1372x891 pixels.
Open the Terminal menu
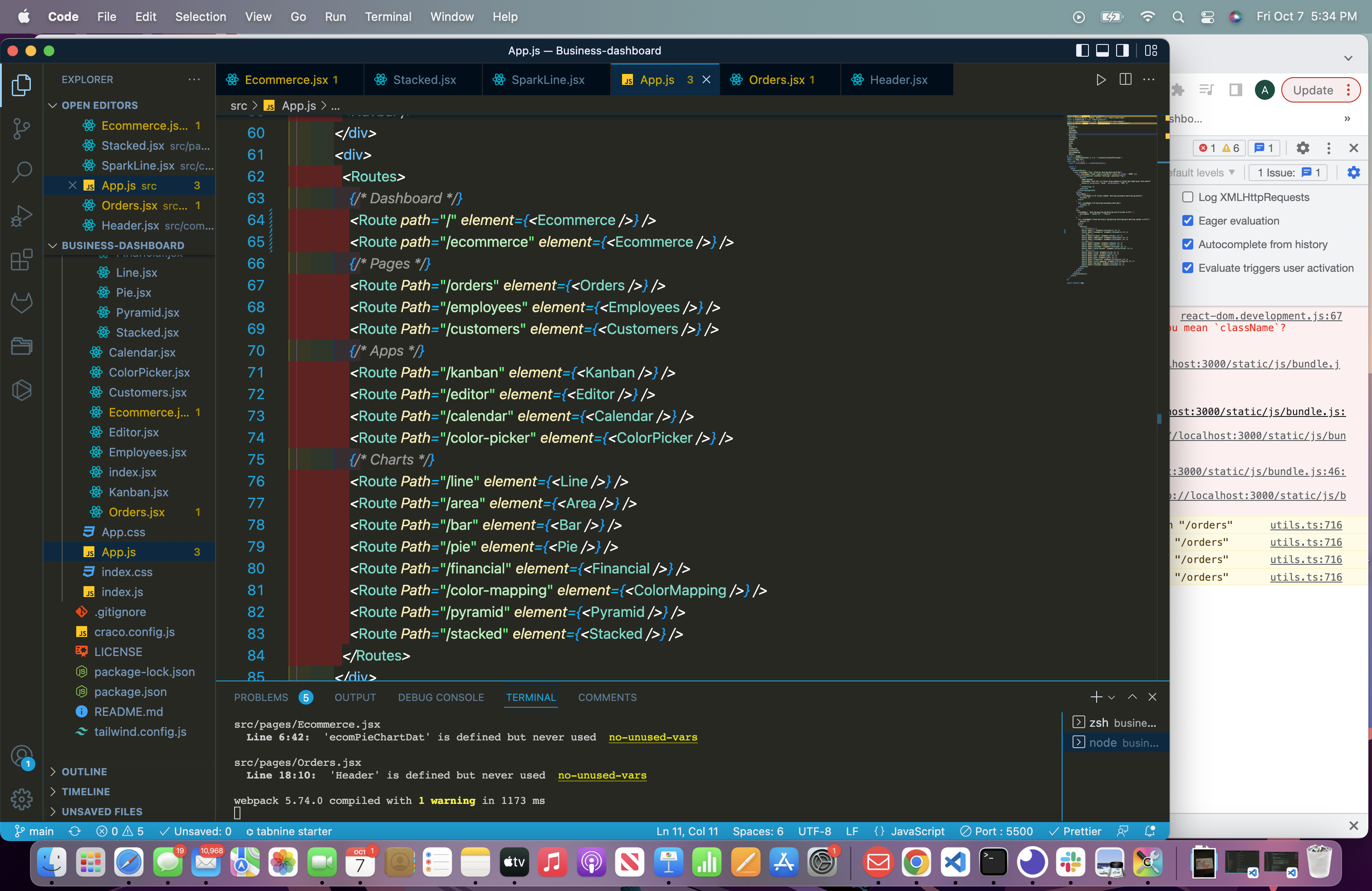(388, 17)
